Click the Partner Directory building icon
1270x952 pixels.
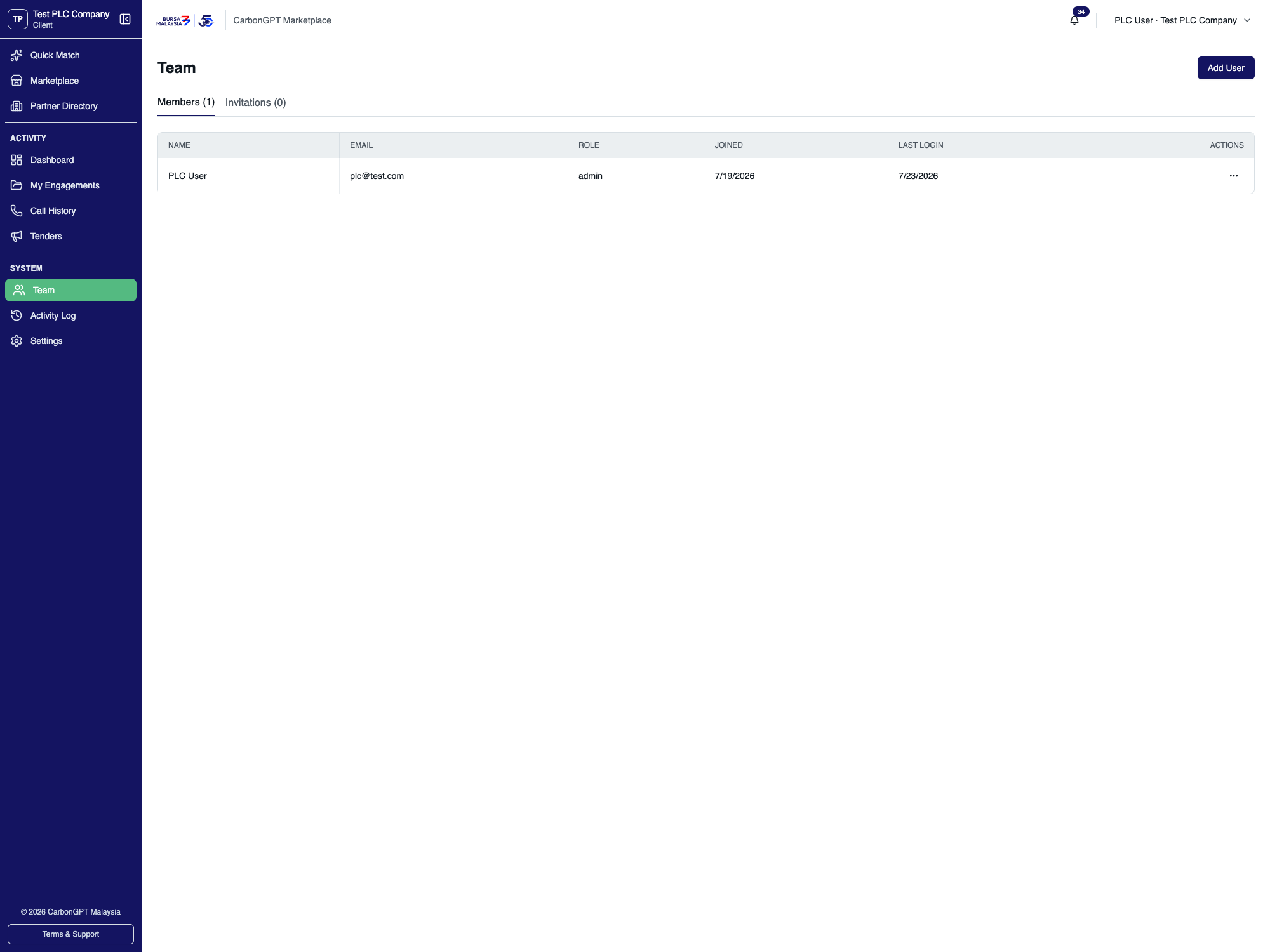point(17,106)
